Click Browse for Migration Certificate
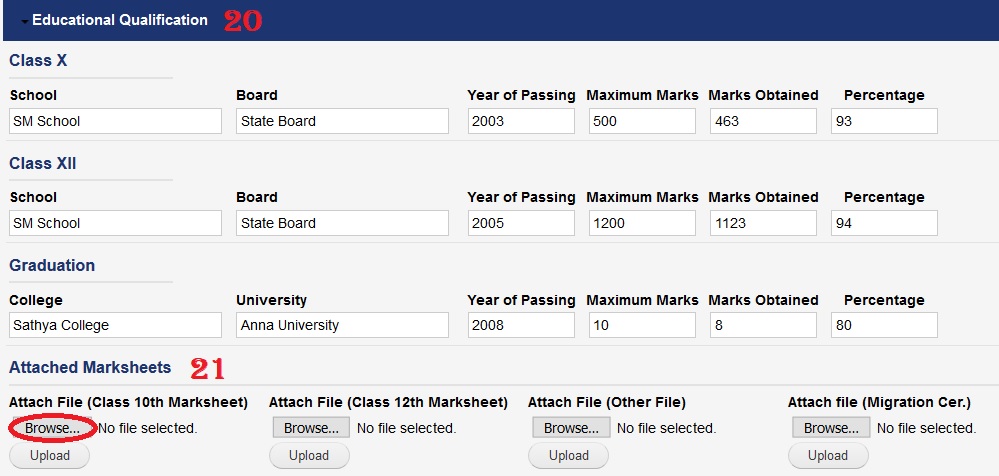The height and width of the screenshot is (476, 999). tap(831, 428)
